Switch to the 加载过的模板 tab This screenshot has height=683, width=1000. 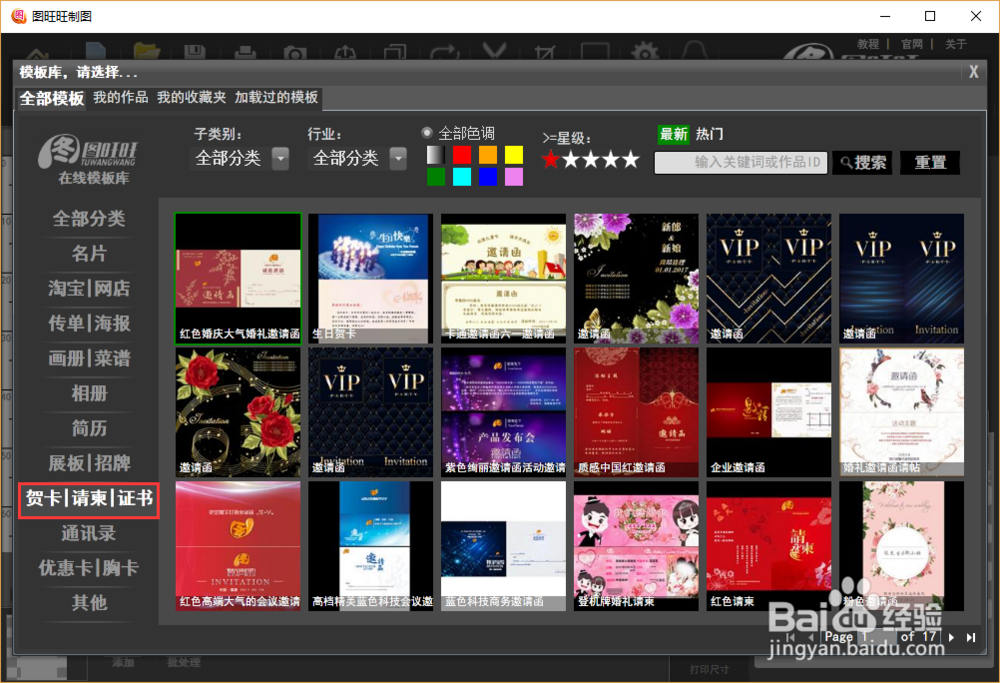tap(276, 97)
